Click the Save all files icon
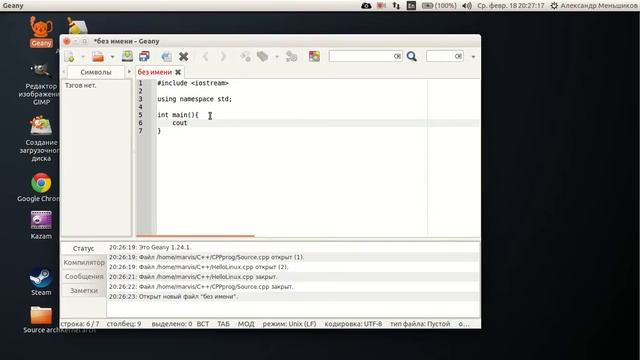The width and height of the screenshot is (640, 360). point(144,56)
